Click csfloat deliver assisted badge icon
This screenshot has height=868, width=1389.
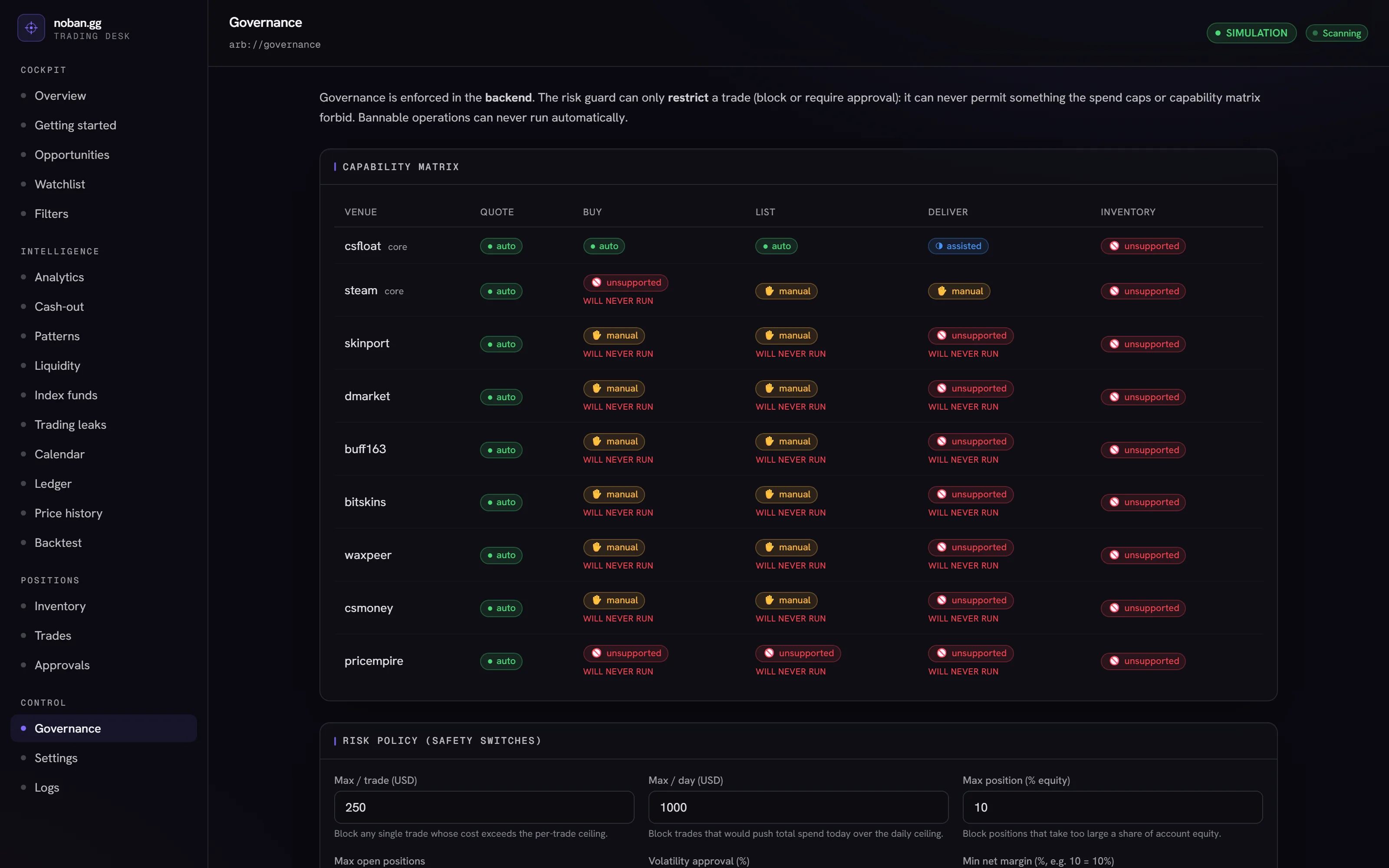939,246
